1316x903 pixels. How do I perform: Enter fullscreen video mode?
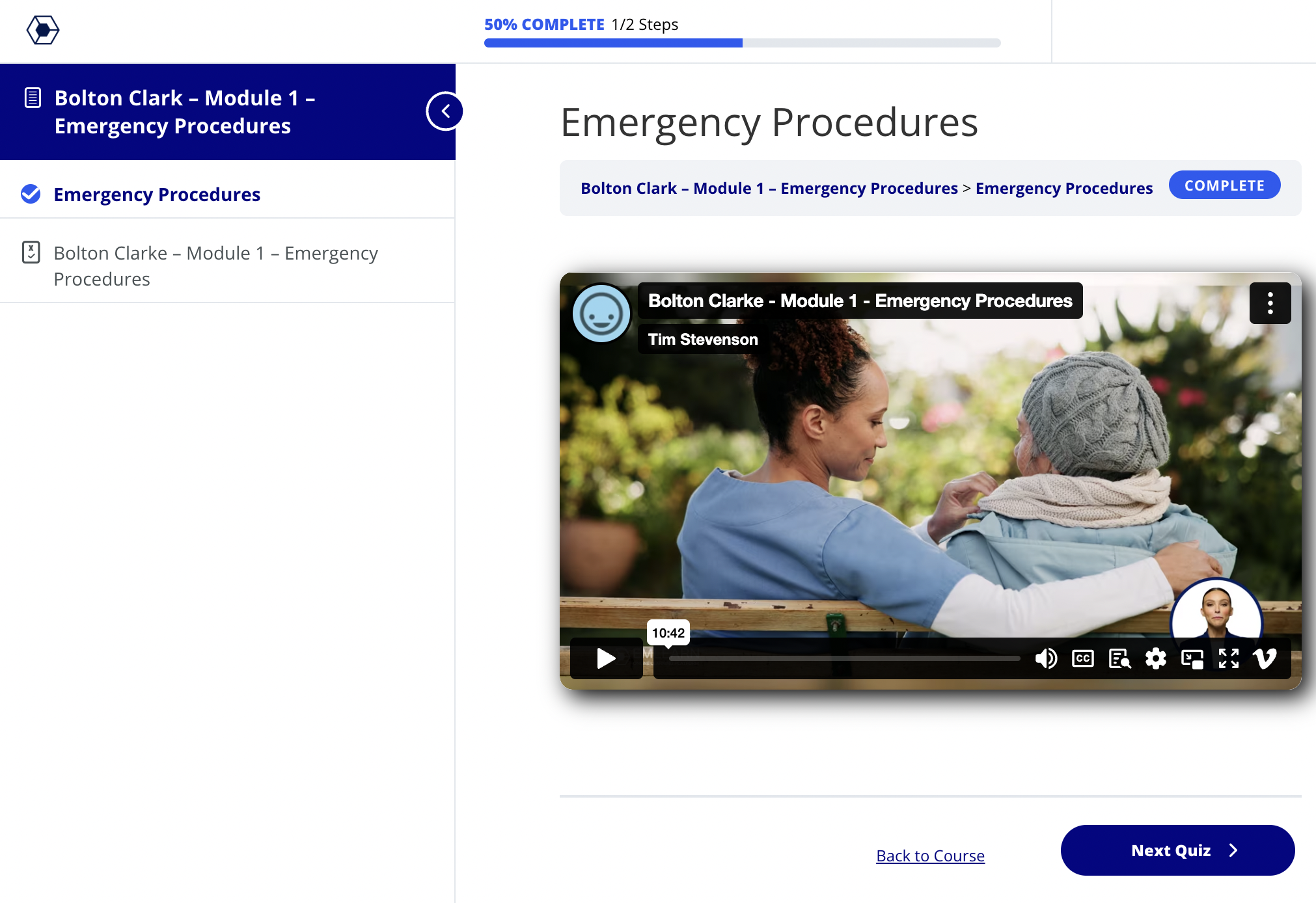point(1229,658)
